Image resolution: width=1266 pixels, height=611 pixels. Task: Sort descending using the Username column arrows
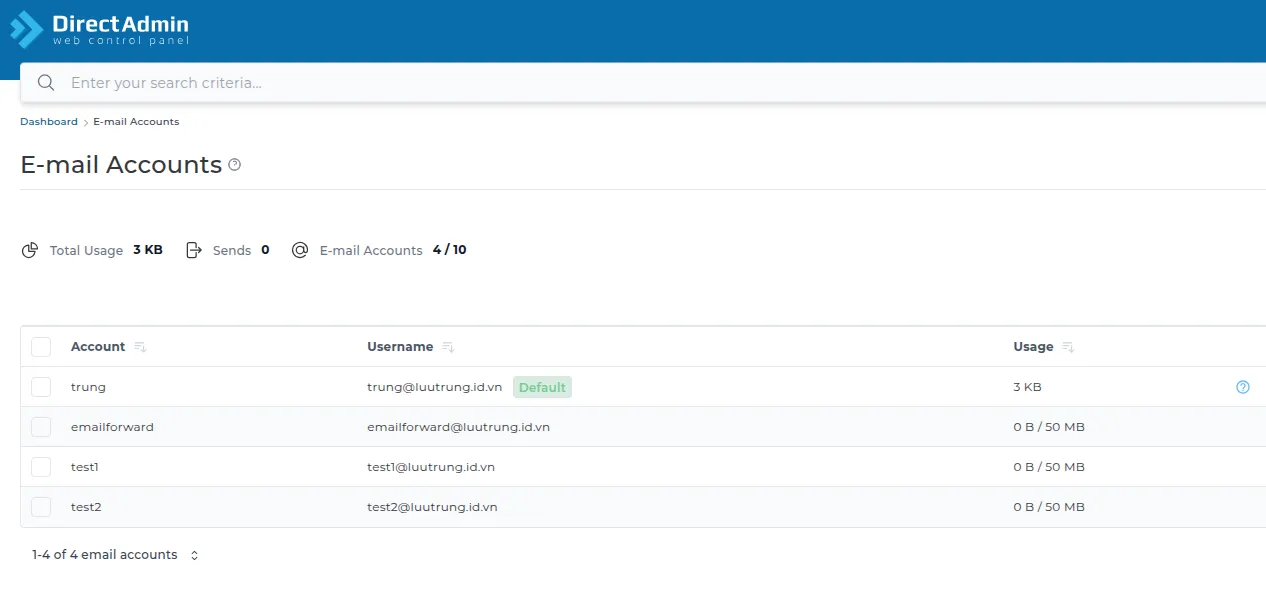click(x=447, y=347)
